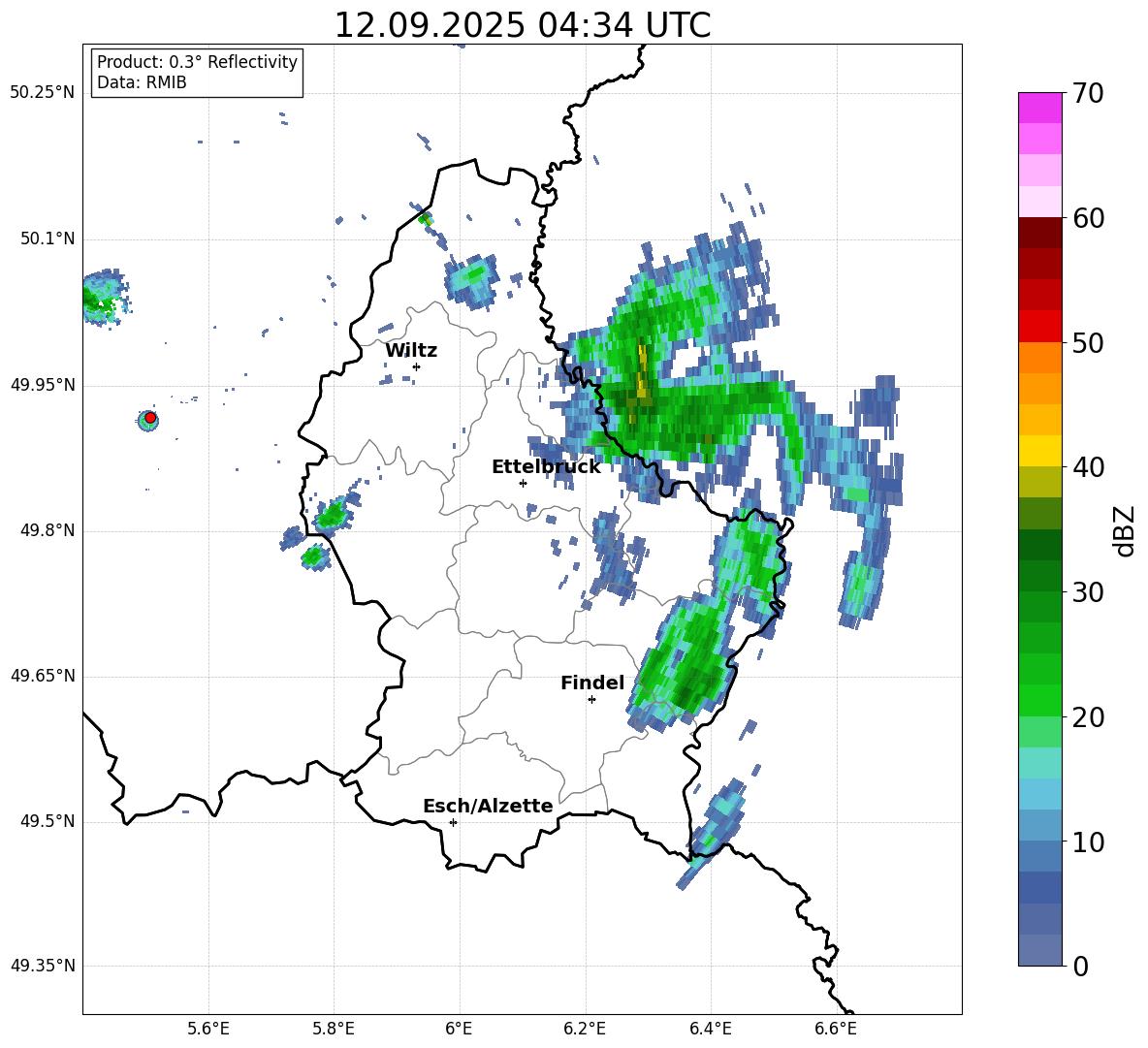Viewport: 1148px width, 1048px height.
Task: Click the turquoise colorbar segment below 20
Action: (x=1039, y=763)
